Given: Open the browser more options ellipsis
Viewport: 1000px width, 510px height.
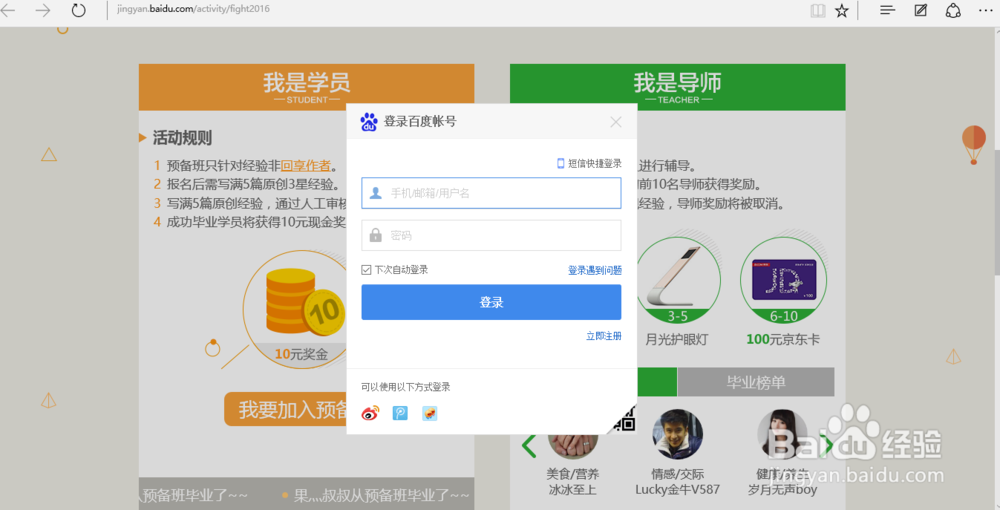Looking at the screenshot, I should coord(985,10).
